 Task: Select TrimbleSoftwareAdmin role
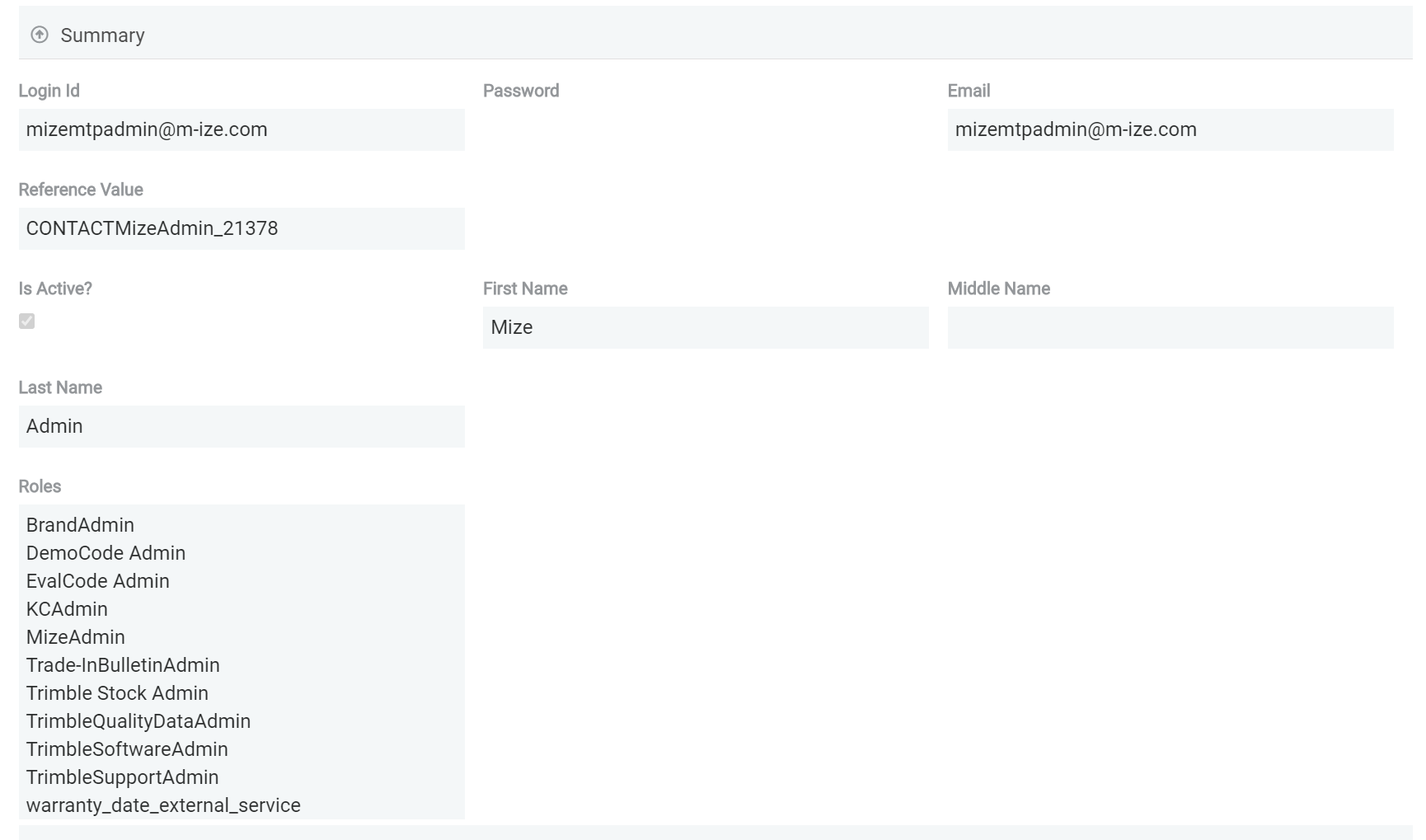(x=127, y=749)
